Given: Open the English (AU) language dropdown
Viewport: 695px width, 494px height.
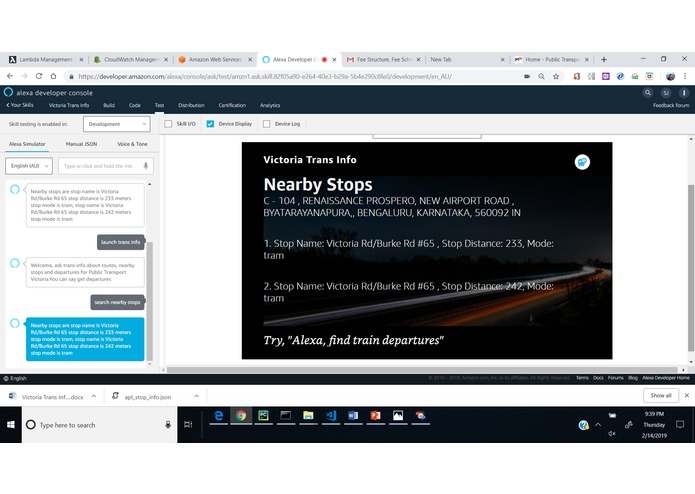Looking at the screenshot, I should 29,166.
